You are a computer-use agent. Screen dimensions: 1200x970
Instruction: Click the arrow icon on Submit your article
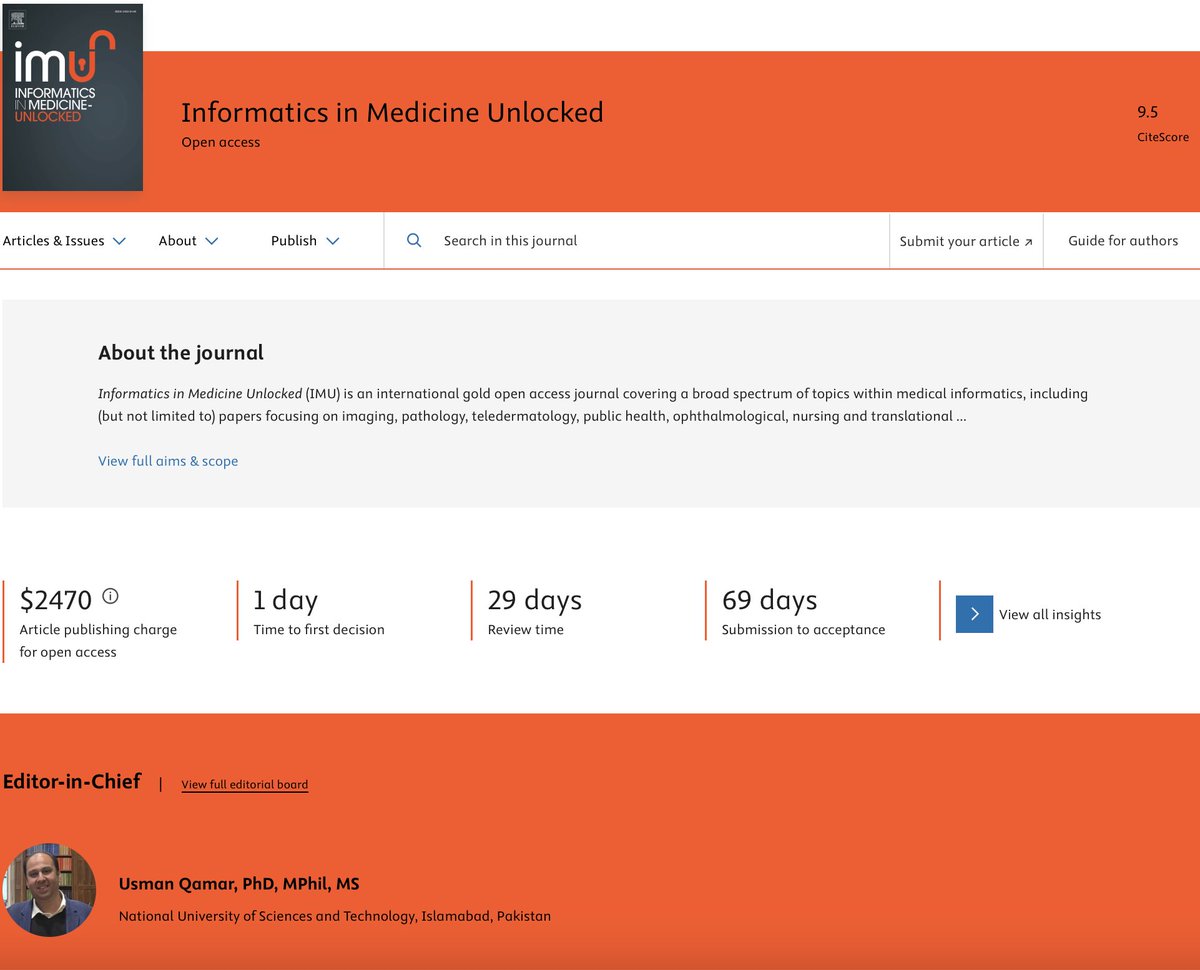(1028, 242)
